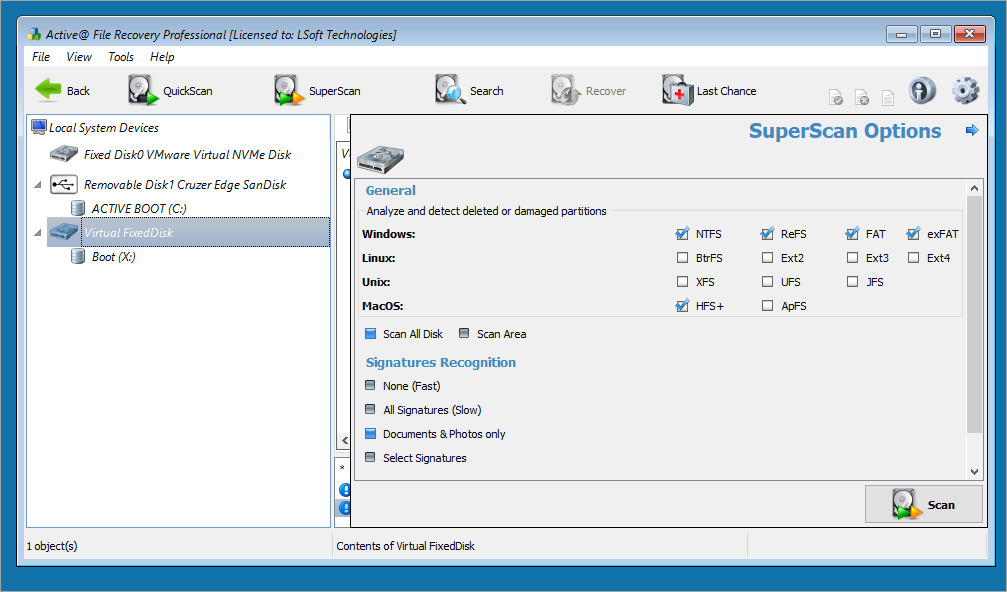Screen dimensions: 1007x592
Task: Click the Fixed Disk0 VMware drive icon
Action: point(64,154)
